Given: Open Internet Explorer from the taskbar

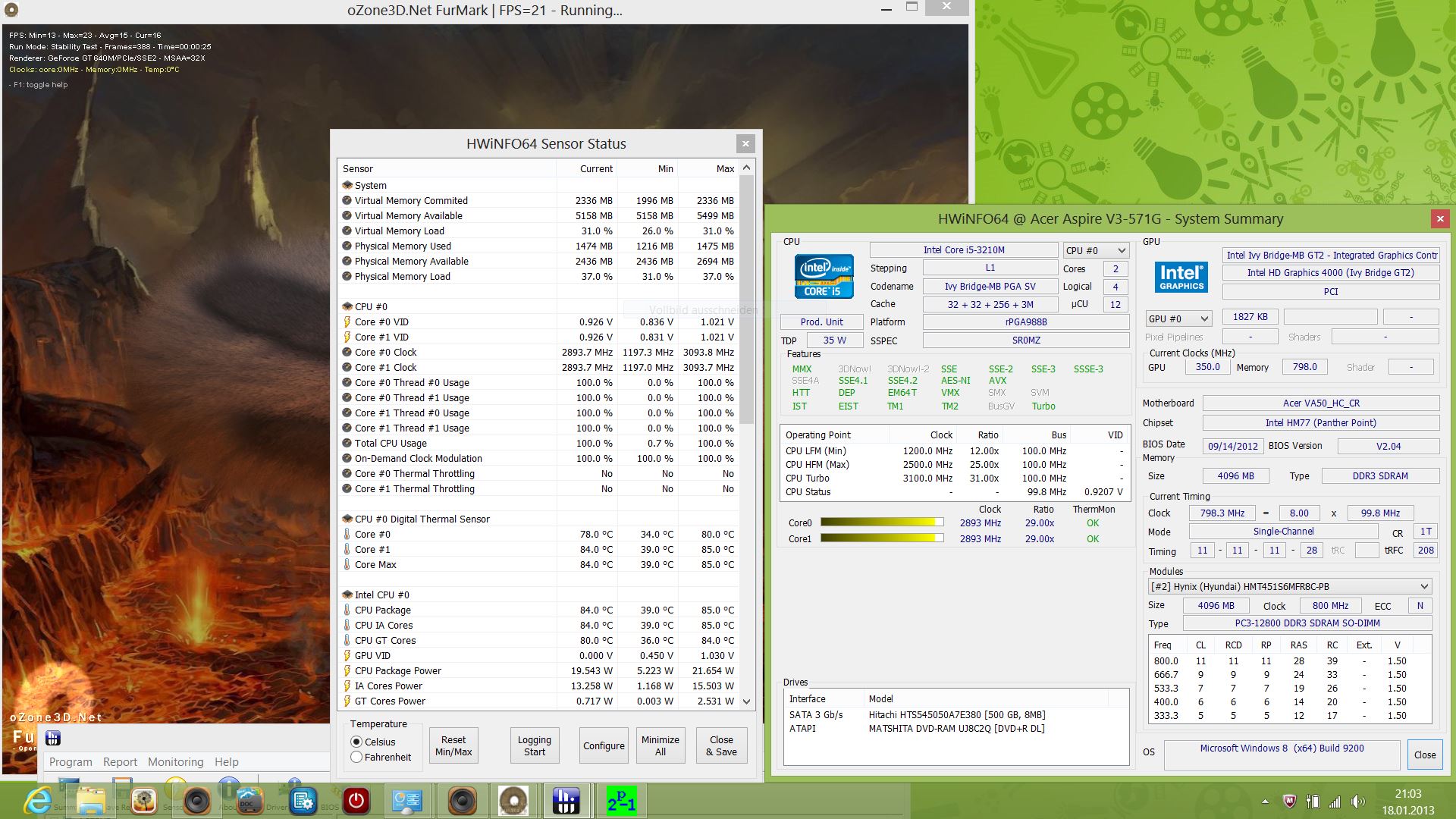Looking at the screenshot, I should [x=37, y=801].
